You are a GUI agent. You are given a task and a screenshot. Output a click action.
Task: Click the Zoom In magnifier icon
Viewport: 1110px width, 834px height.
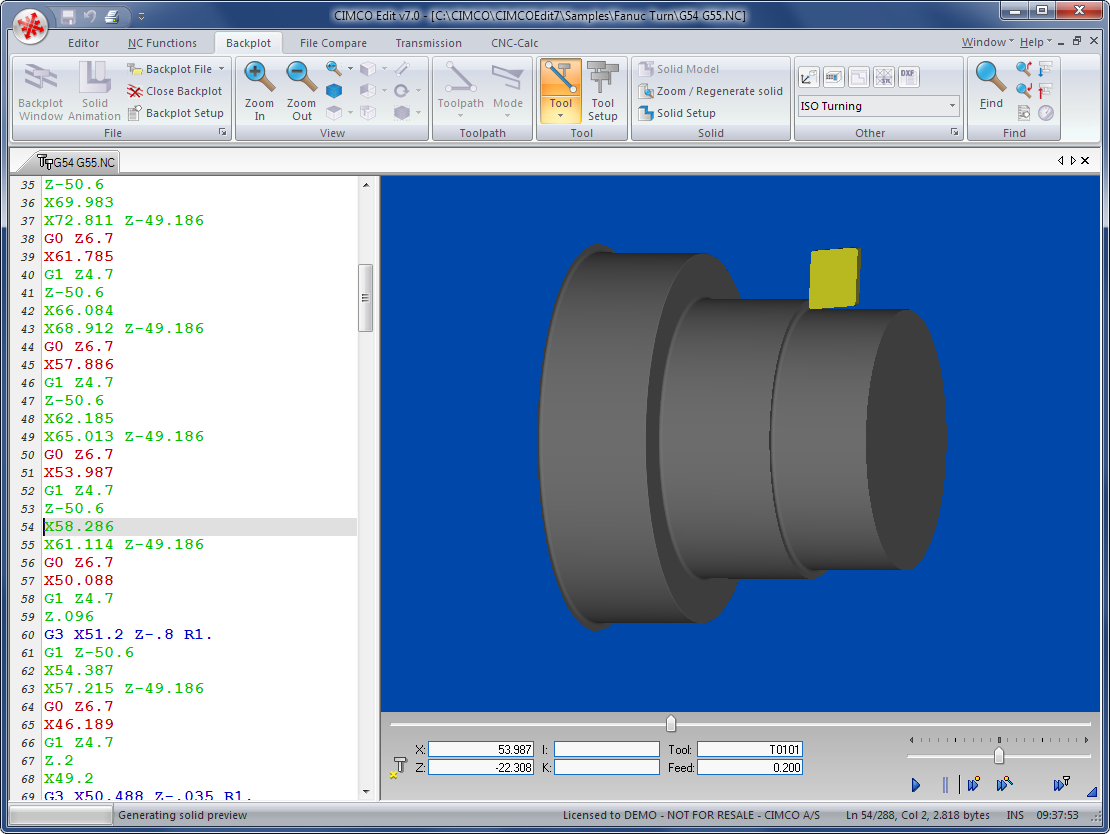click(259, 76)
